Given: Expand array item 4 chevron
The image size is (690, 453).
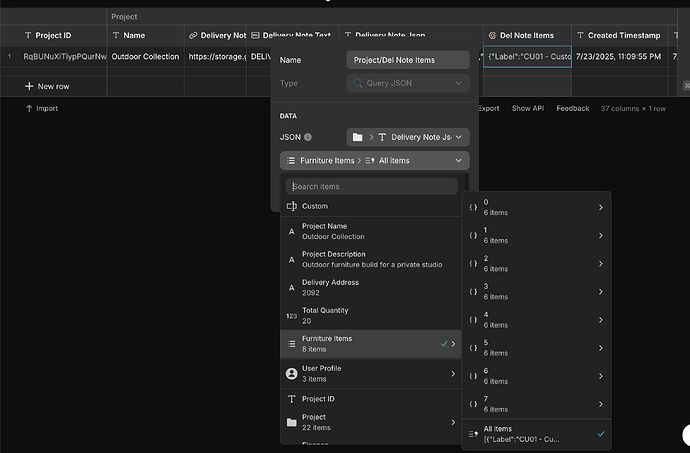Looking at the screenshot, I should 601,320.
